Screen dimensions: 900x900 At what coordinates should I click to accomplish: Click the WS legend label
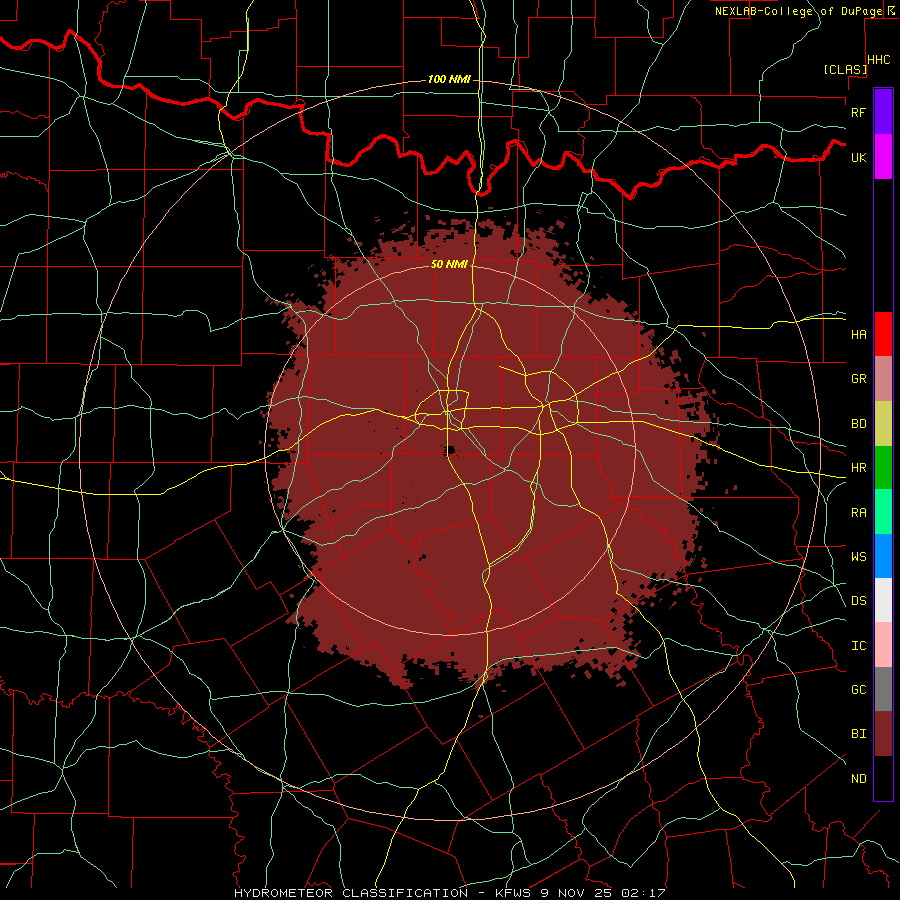[x=858, y=556]
